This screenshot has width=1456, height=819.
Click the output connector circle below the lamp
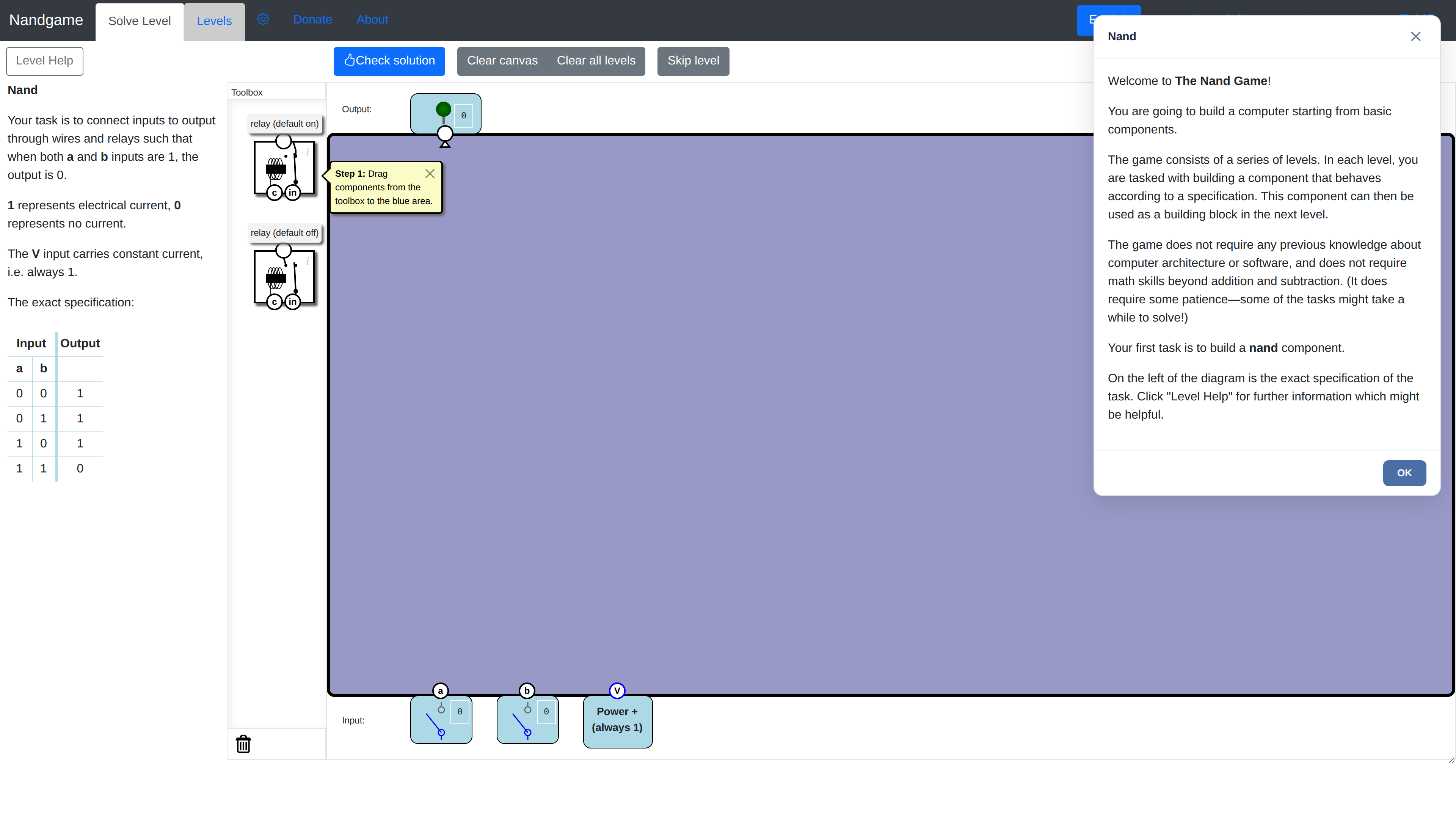pos(445,134)
